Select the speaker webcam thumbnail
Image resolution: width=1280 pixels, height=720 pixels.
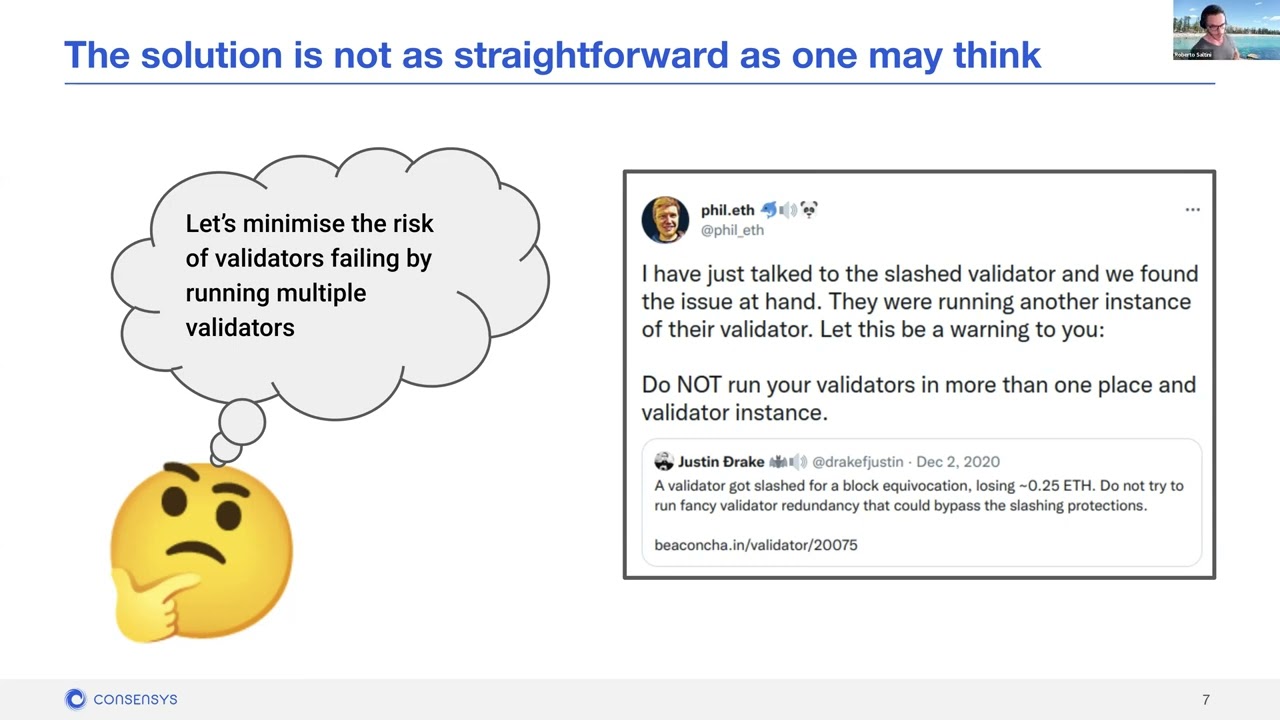click(1226, 30)
